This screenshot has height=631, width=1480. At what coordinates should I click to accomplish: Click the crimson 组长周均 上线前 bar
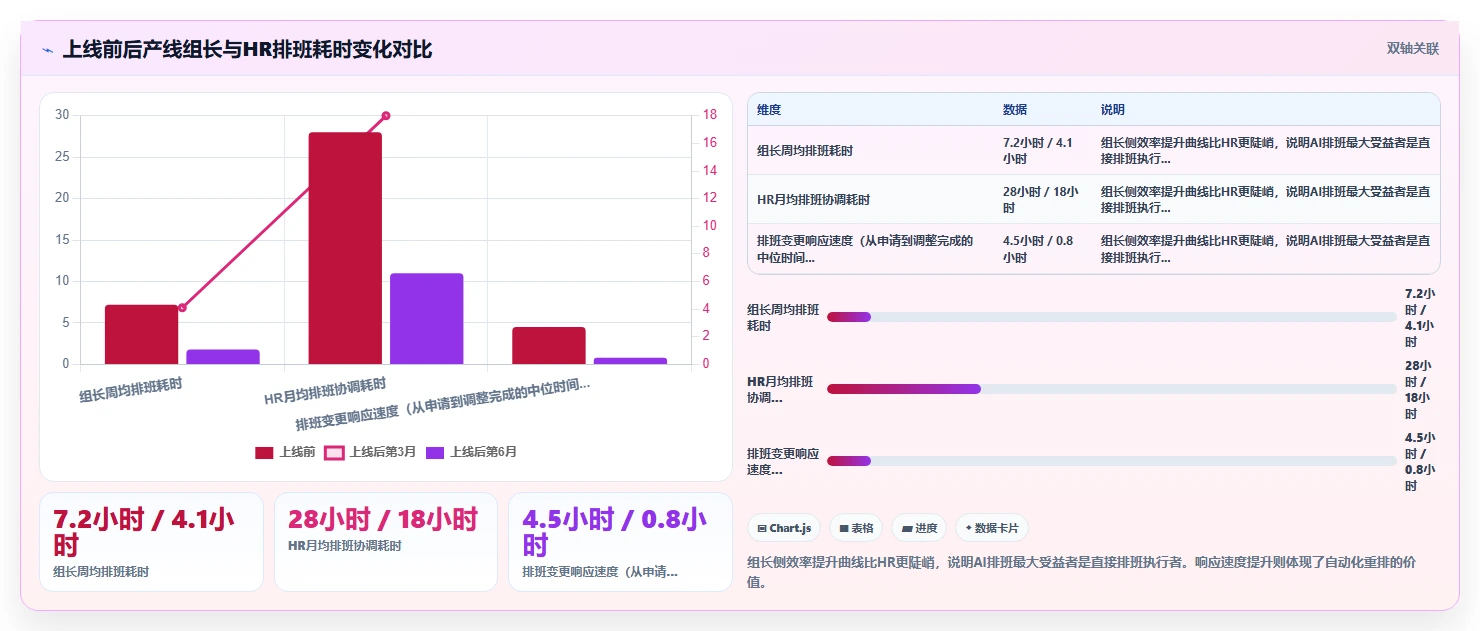[141, 335]
